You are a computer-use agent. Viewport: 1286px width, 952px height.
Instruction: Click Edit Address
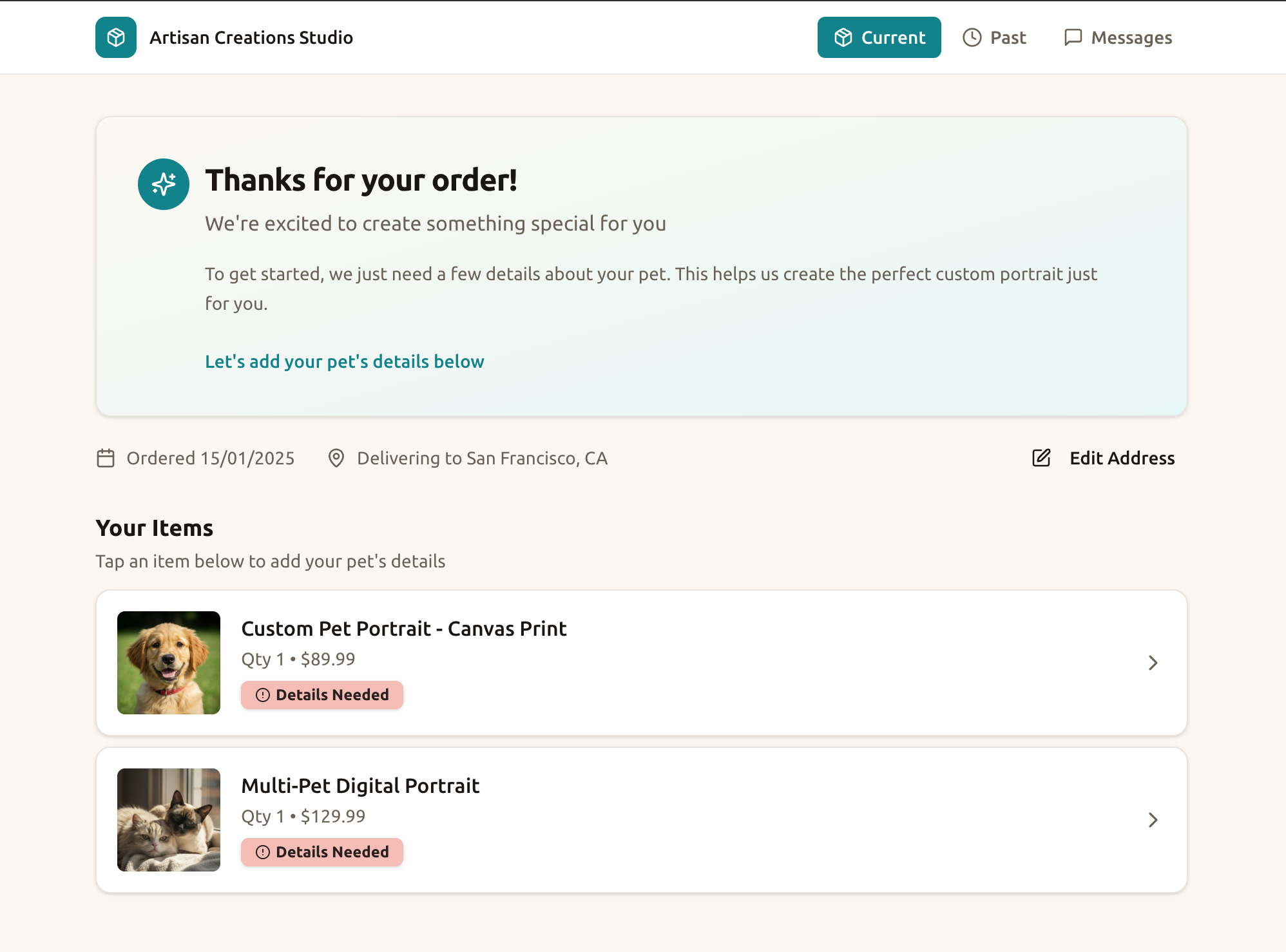(1122, 458)
